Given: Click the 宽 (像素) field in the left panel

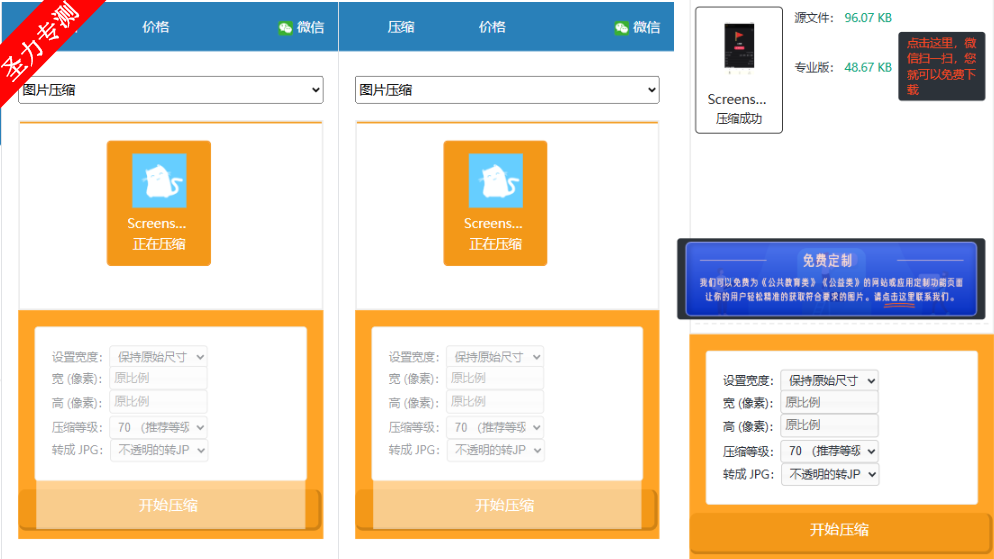Looking at the screenshot, I should click(158, 378).
